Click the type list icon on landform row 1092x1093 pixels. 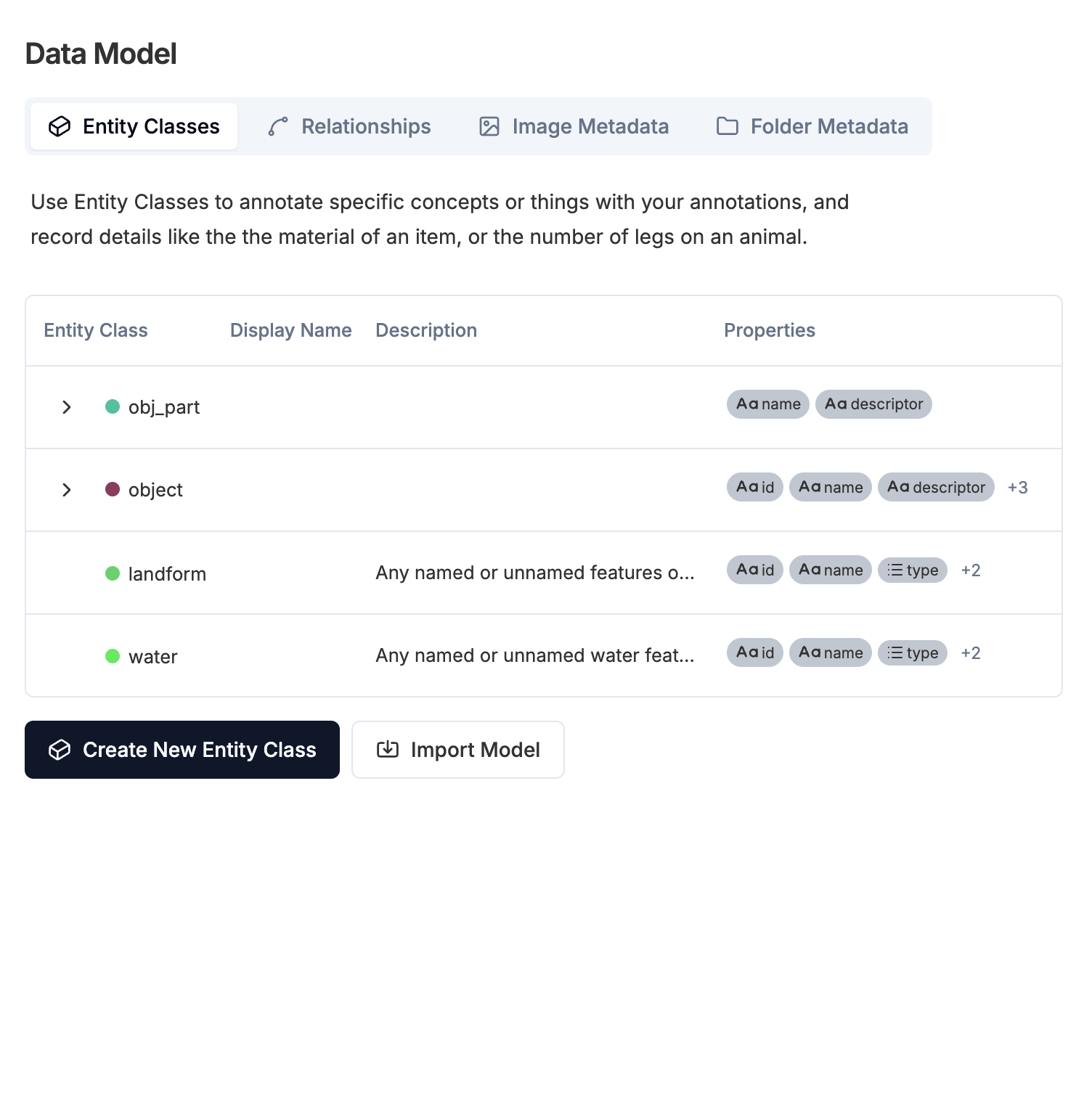coord(895,570)
